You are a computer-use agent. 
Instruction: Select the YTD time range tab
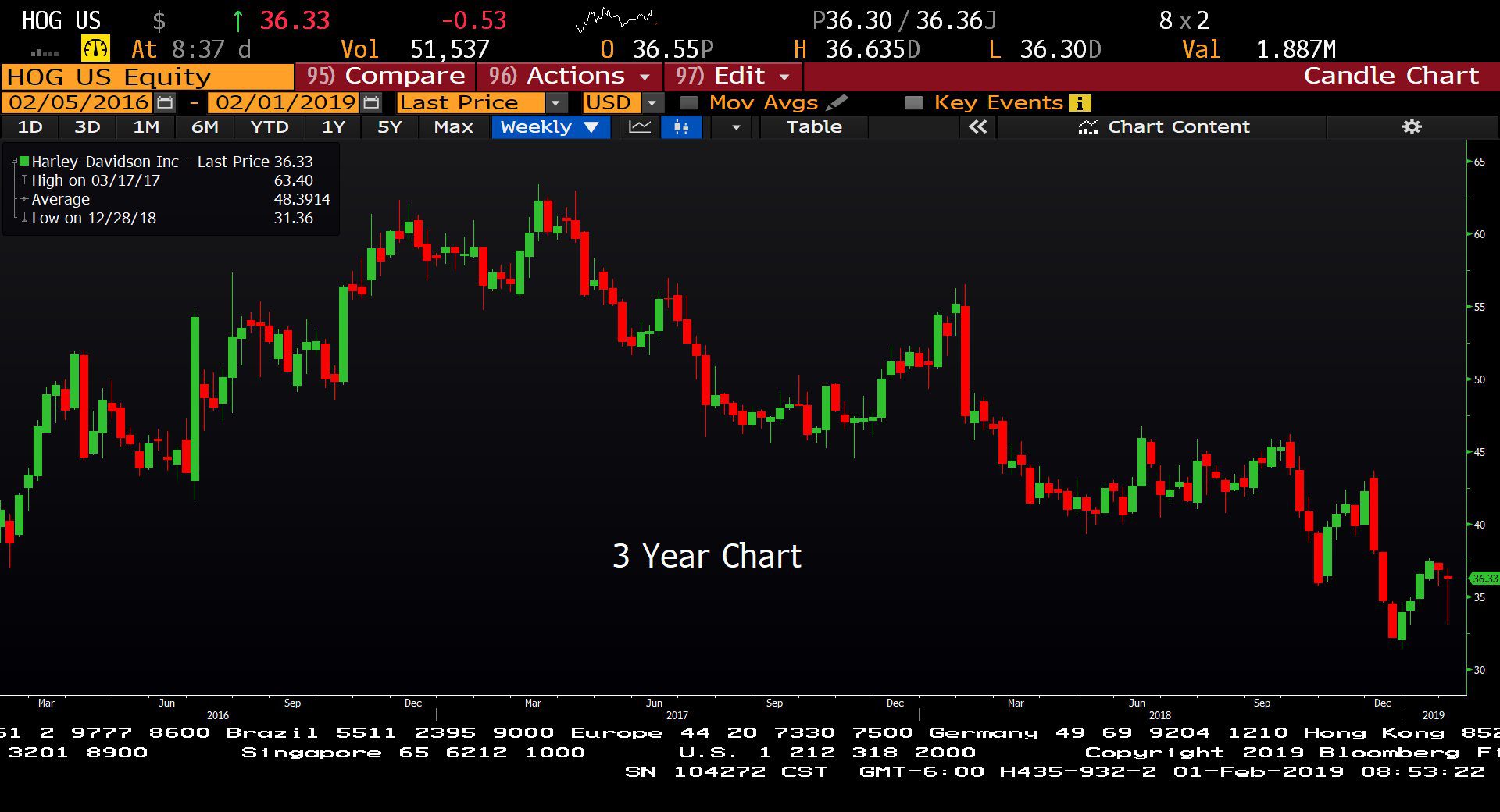coord(270,126)
